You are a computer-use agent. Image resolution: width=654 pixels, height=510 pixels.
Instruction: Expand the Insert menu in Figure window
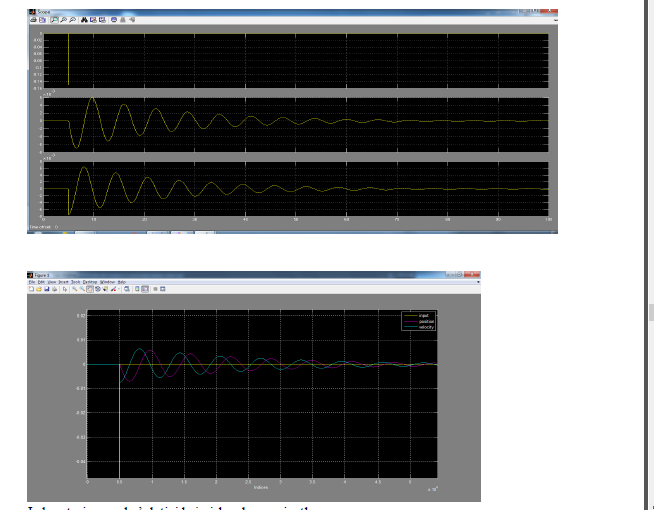click(x=63, y=282)
